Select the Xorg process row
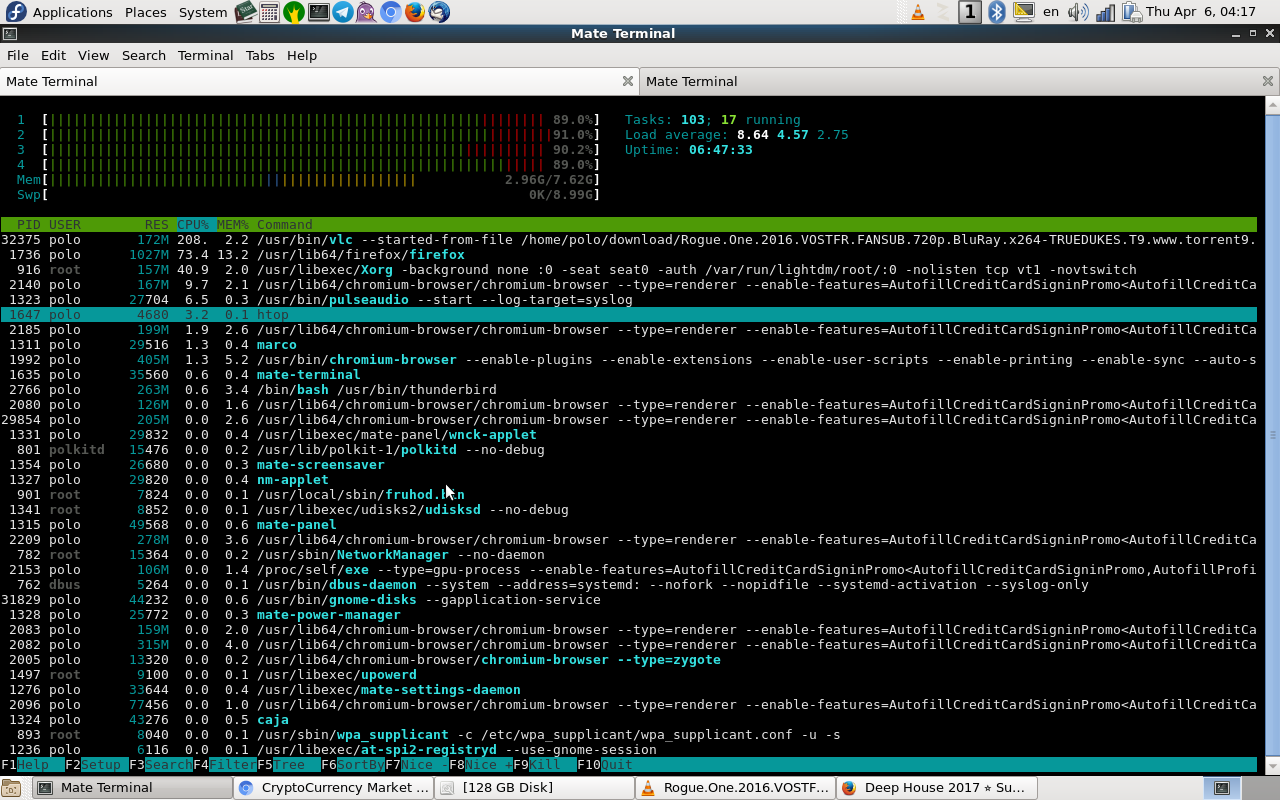The width and height of the screenshot is (1280, 800). 628,270
